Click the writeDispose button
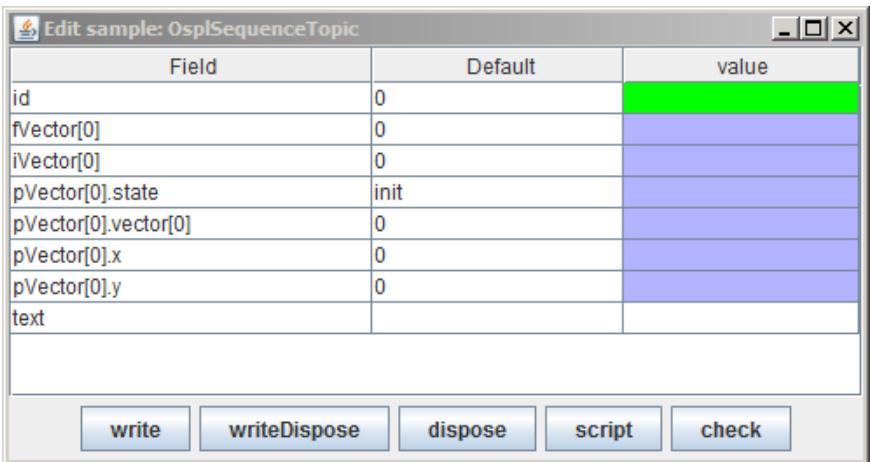 point(294,429)
